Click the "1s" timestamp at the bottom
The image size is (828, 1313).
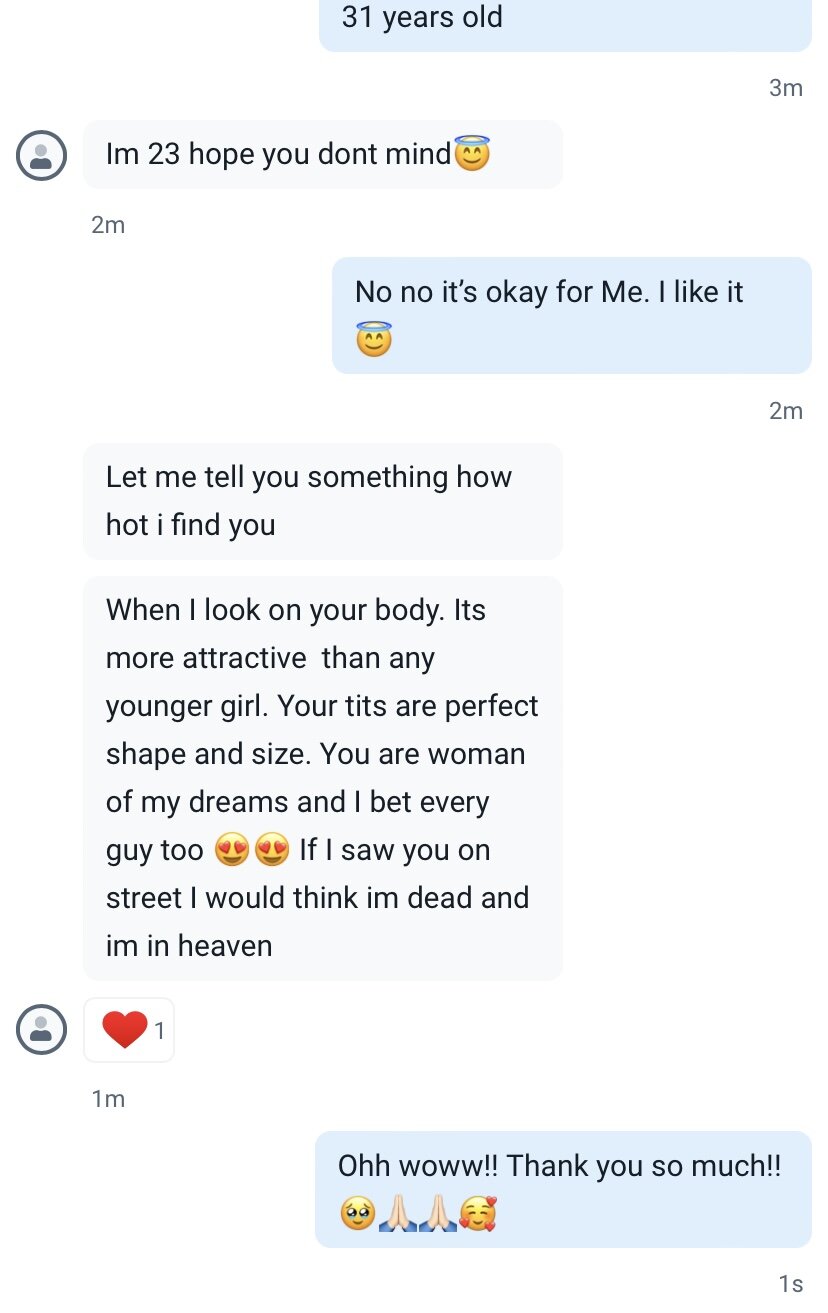(x=790, y=1284)
